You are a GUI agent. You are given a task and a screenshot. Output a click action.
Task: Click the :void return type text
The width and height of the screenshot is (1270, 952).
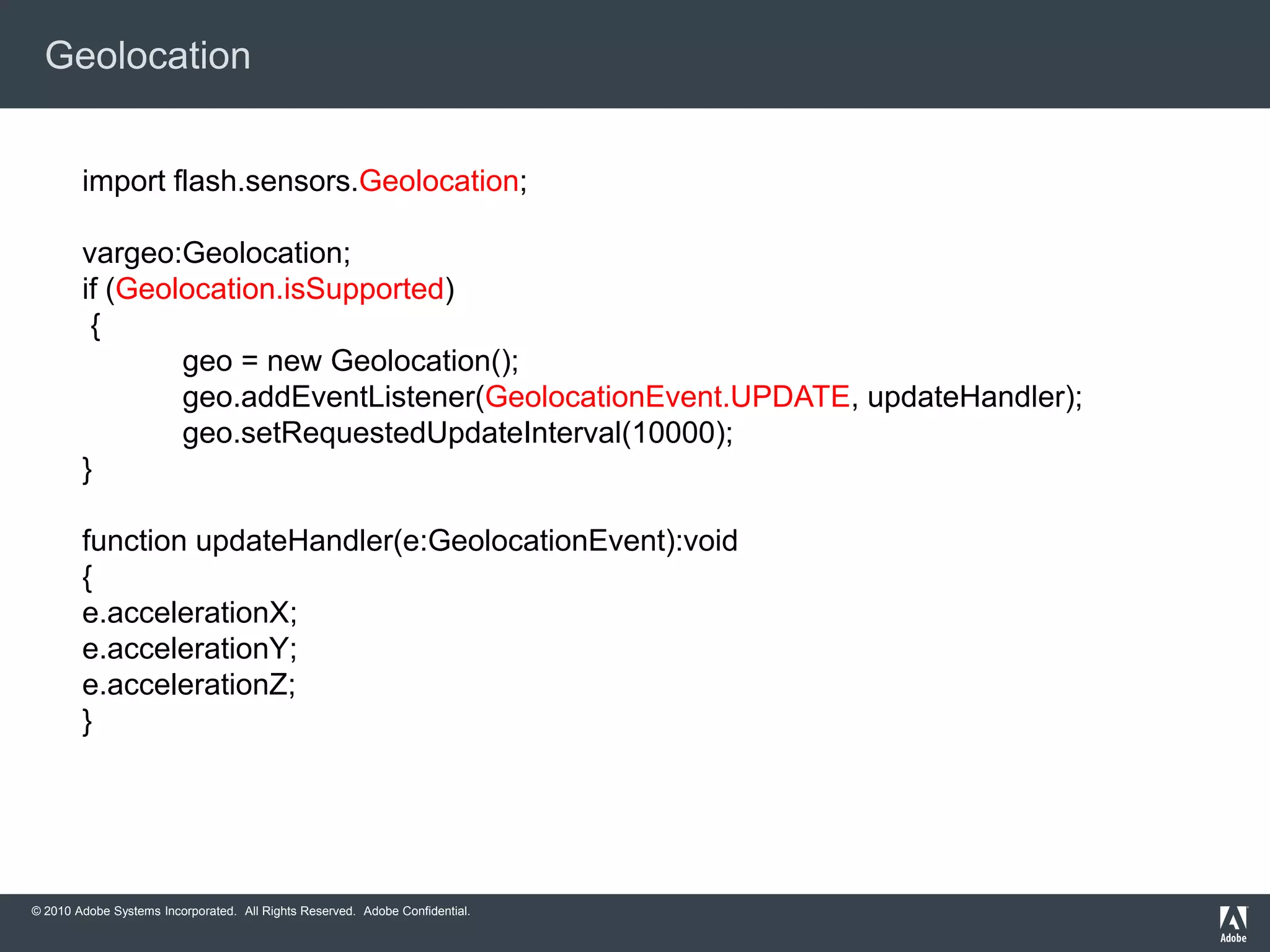pyautogui.click(x=708, y=540)
